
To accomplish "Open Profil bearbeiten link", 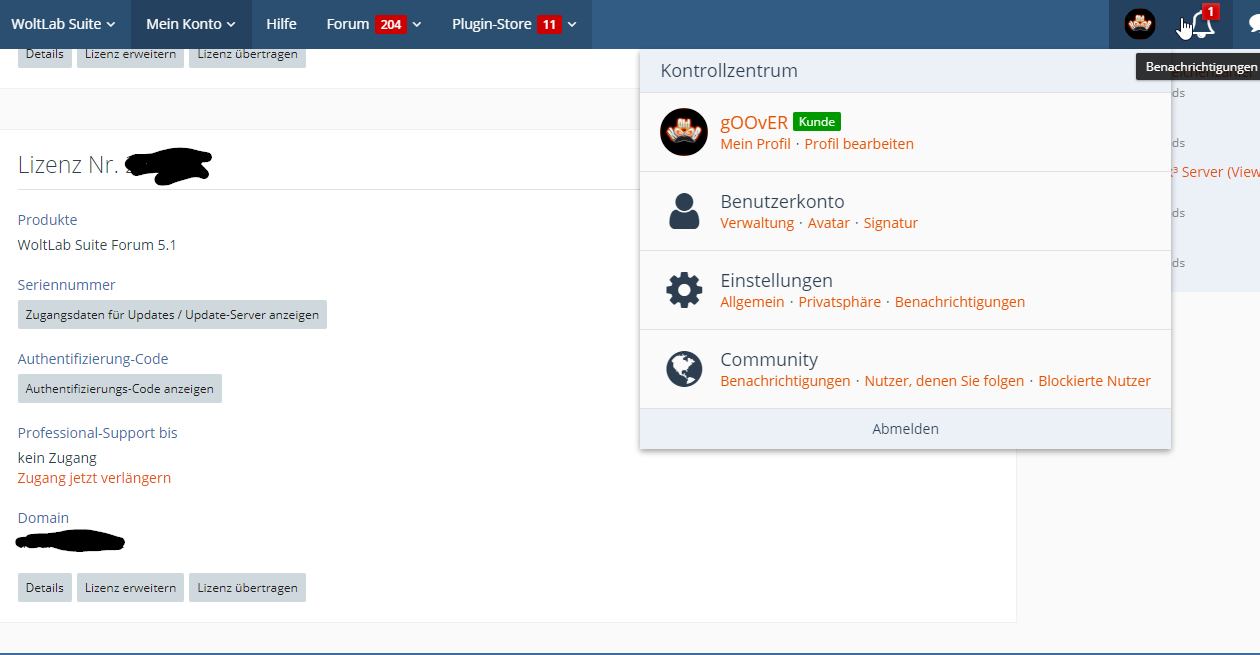I will click(859, 144).
